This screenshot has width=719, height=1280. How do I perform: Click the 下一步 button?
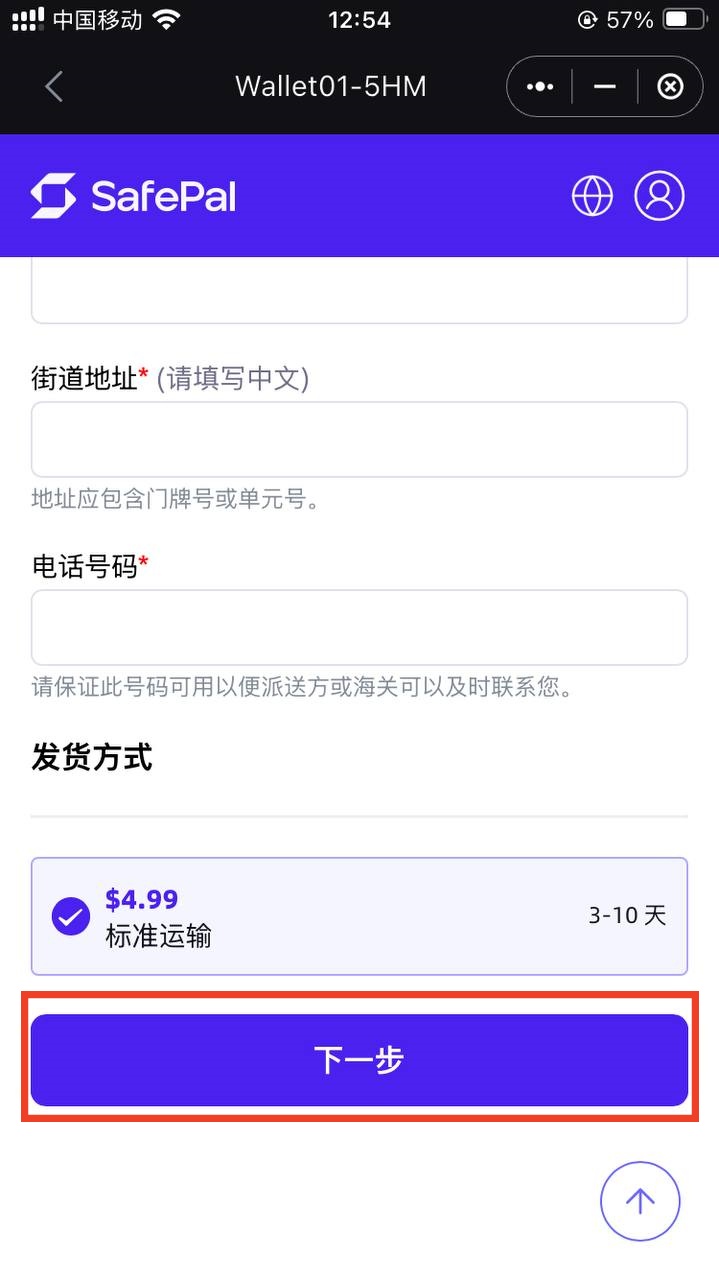coord(359,1060)
